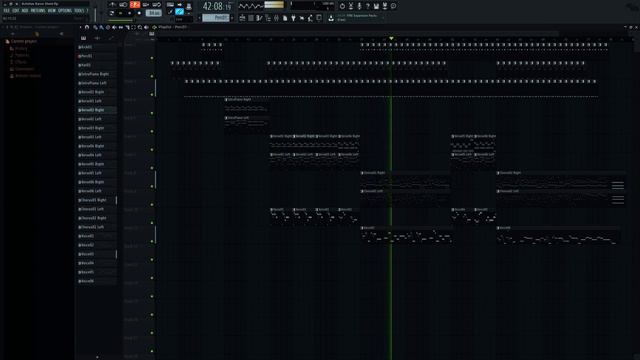
Task: Expand the History folder in browser
Action: (18, 48)
